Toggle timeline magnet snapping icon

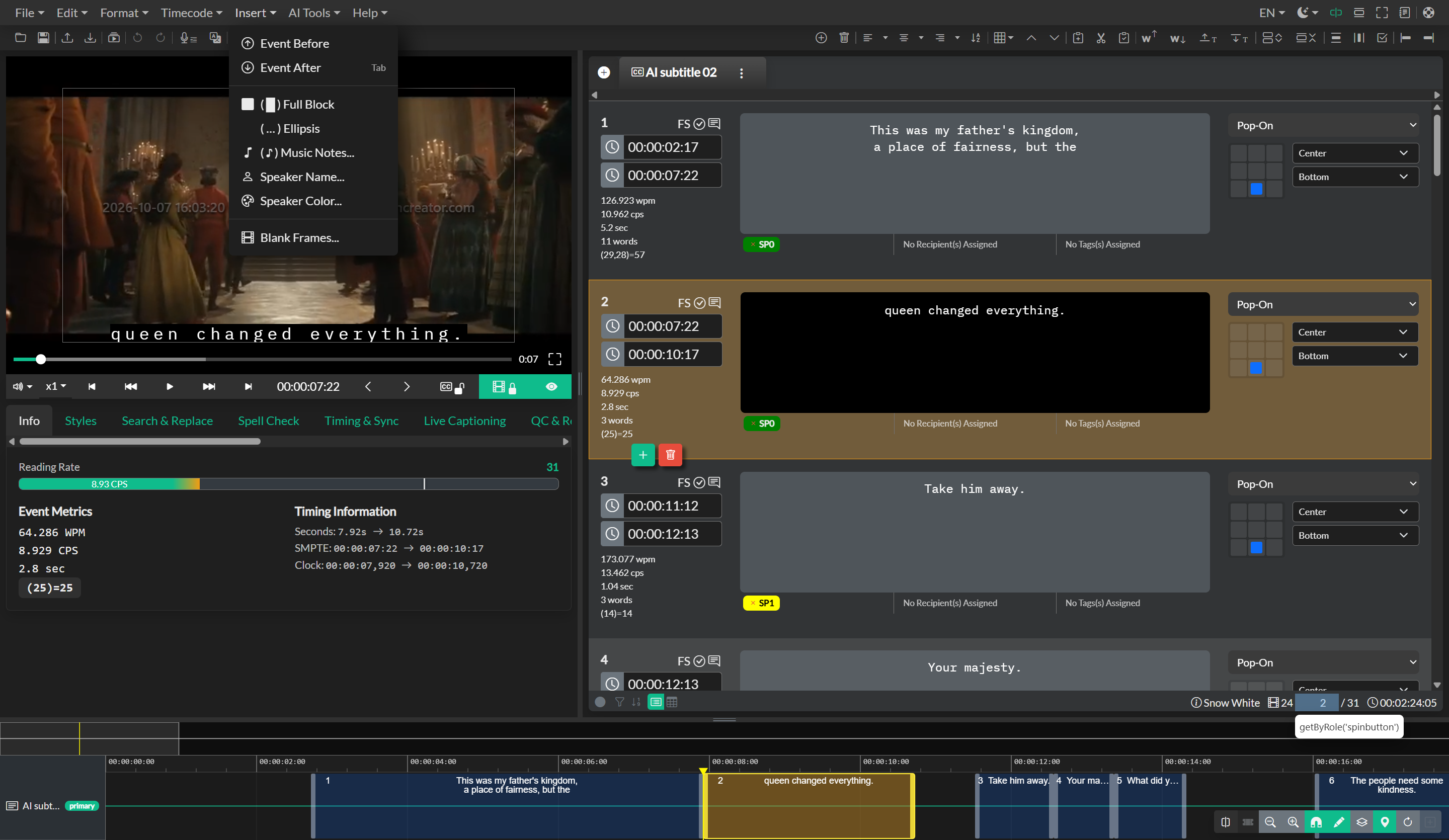pyautogui.click(x=1316, y=821)
